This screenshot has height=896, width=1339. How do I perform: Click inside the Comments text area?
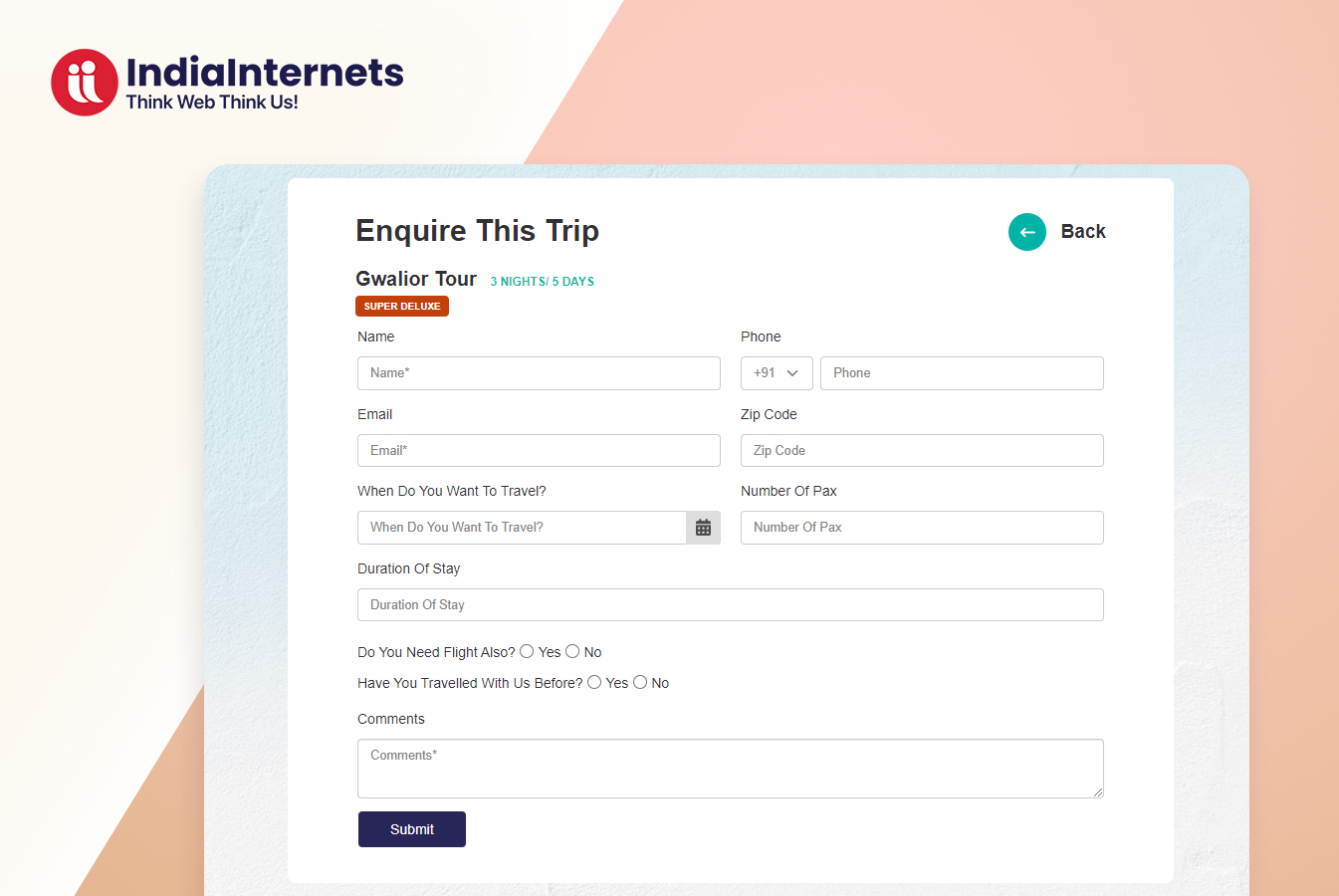[x=731, y=769]
